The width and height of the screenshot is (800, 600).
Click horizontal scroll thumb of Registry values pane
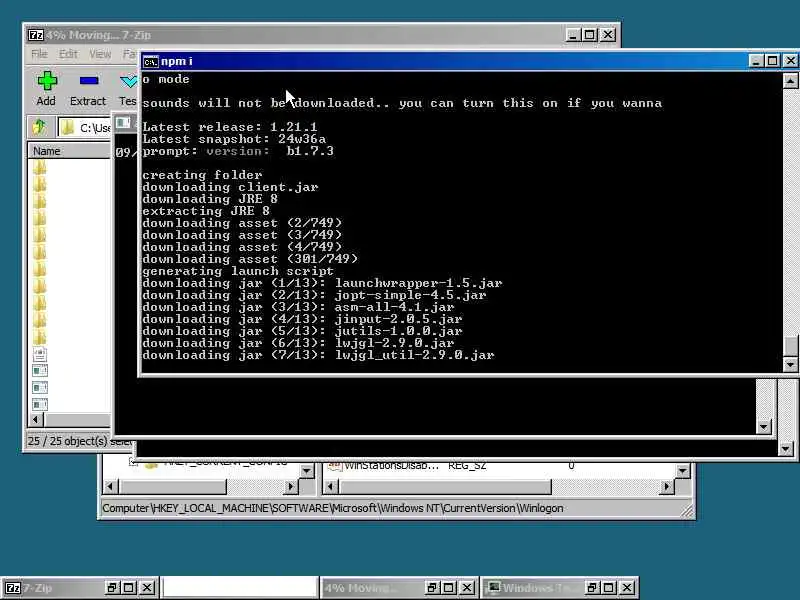pos(445,487)
